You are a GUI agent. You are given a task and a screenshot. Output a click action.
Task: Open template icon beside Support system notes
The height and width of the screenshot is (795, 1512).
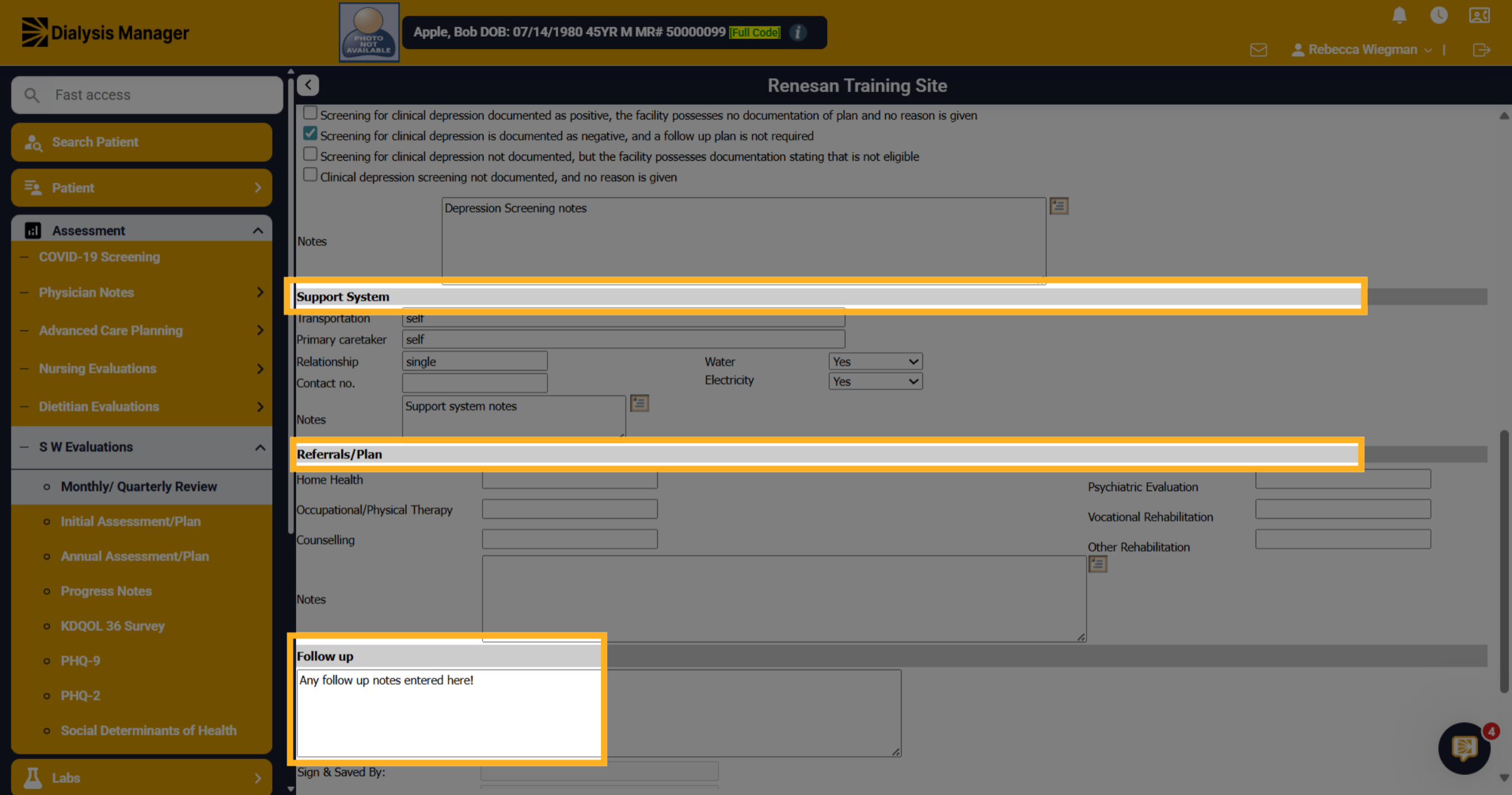pos(639,403)
